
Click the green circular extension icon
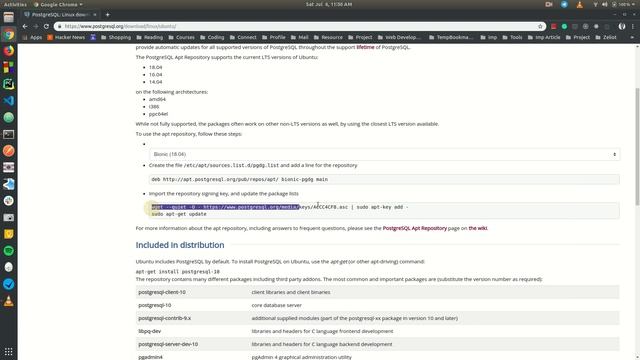pos(564,26)
